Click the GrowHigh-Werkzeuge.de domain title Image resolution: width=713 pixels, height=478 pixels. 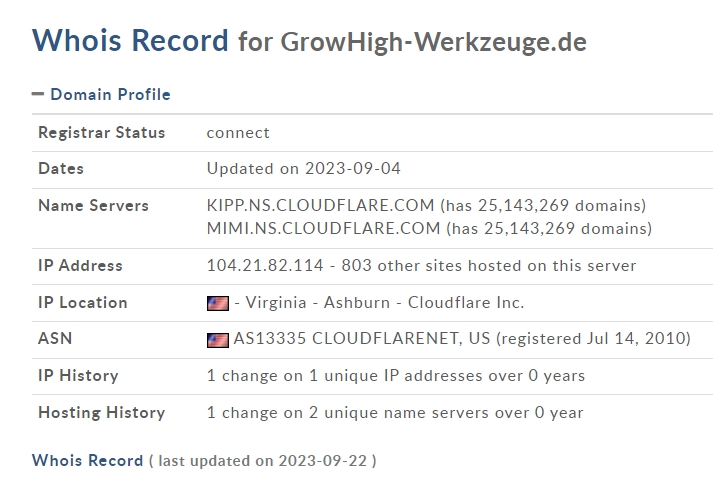433,42
